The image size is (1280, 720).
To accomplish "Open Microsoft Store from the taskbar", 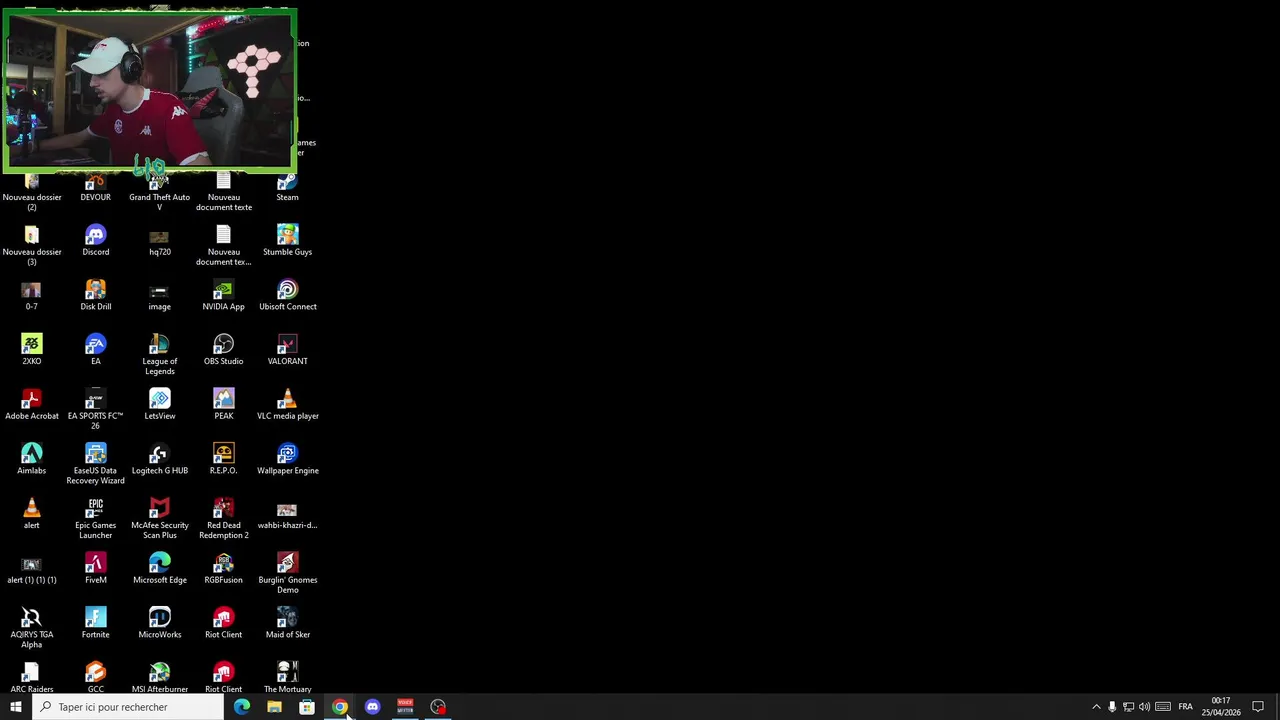I will 307,707.
